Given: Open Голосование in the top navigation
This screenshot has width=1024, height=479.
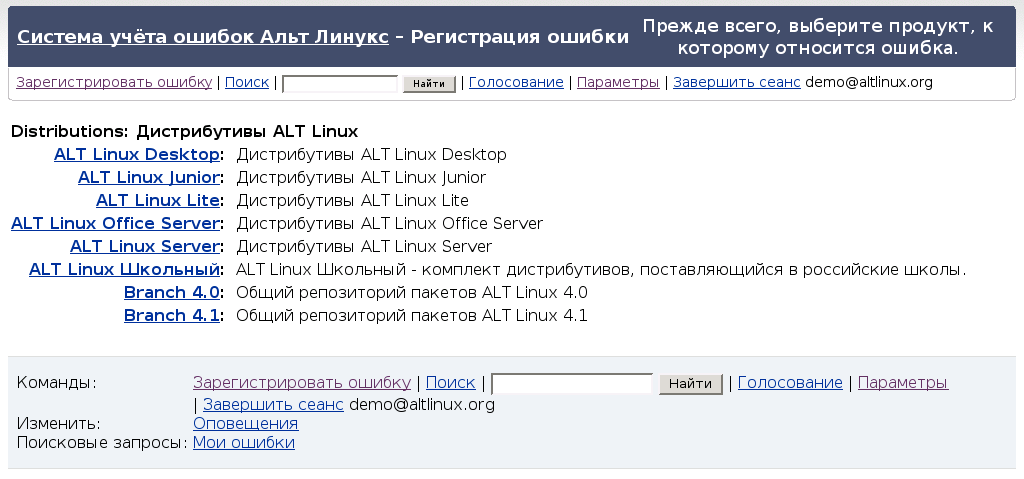Looking at the screenshot, I should (x=516, y=83).
